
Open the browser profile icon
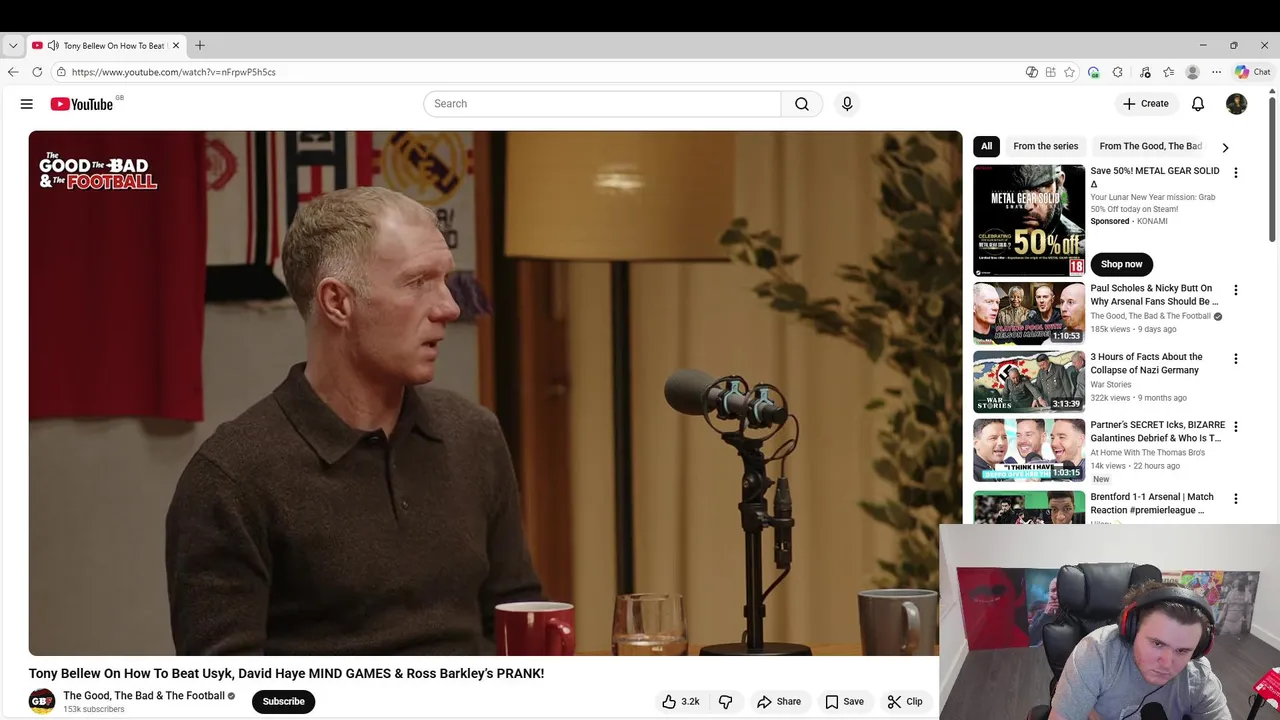(1192, 72)
